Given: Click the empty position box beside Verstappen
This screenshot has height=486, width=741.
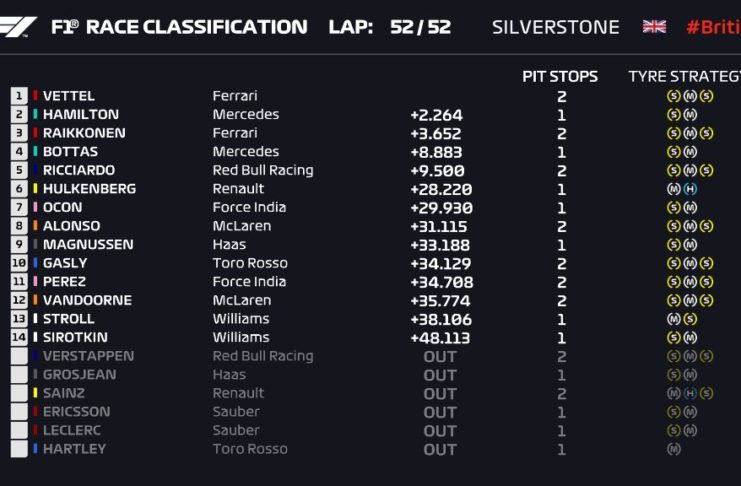Looking at the screenshot, I should [x=19, y=356].
